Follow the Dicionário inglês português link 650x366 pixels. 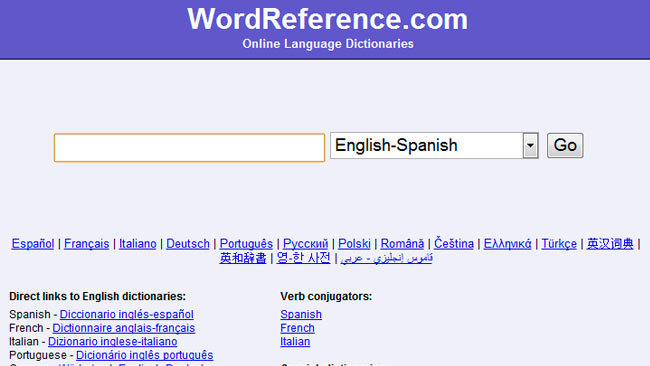pos(145,355)
